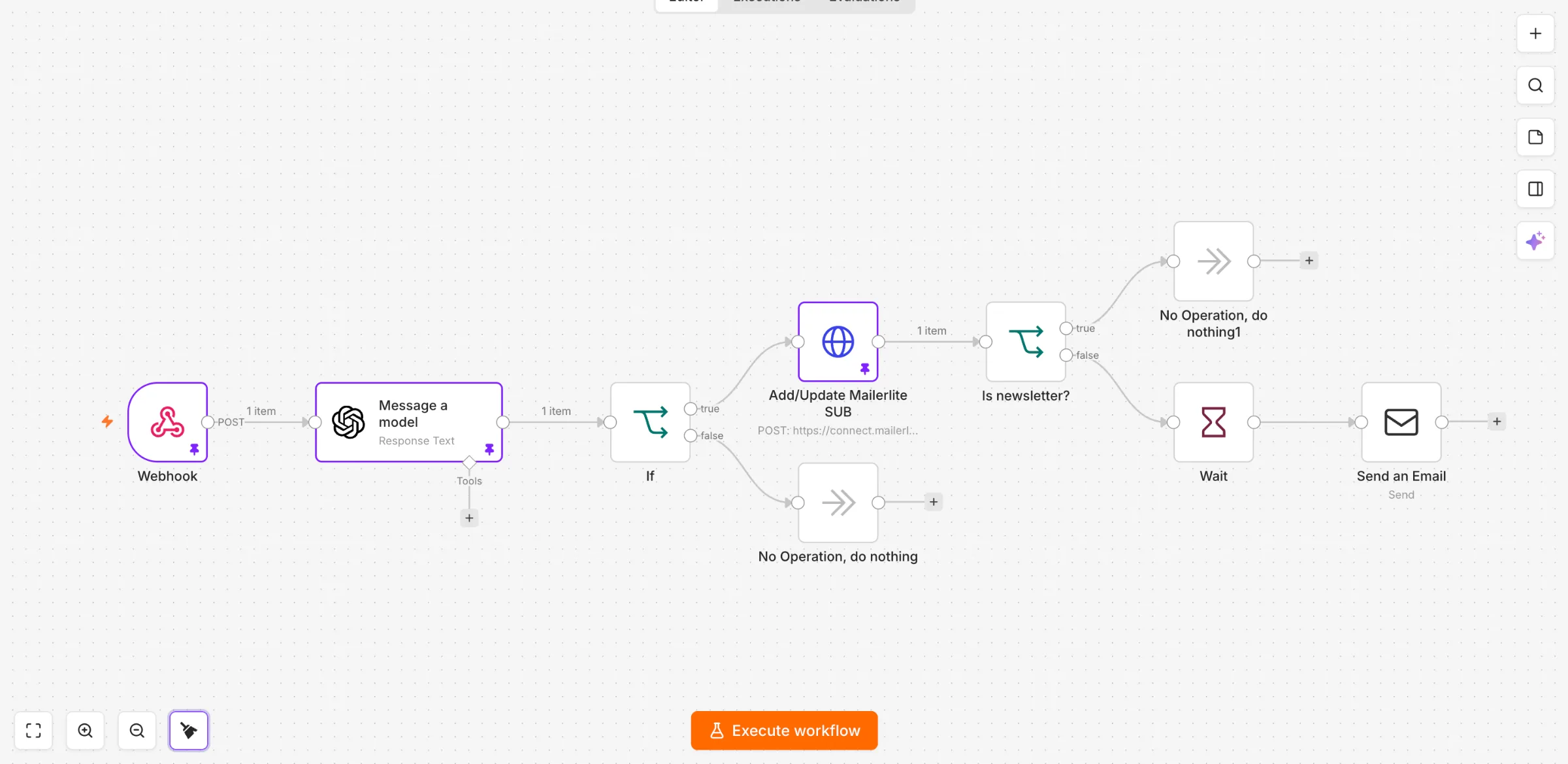Screen dimensions: 1568x764
Task: Add a sticky note
Action: (1535, 137)
